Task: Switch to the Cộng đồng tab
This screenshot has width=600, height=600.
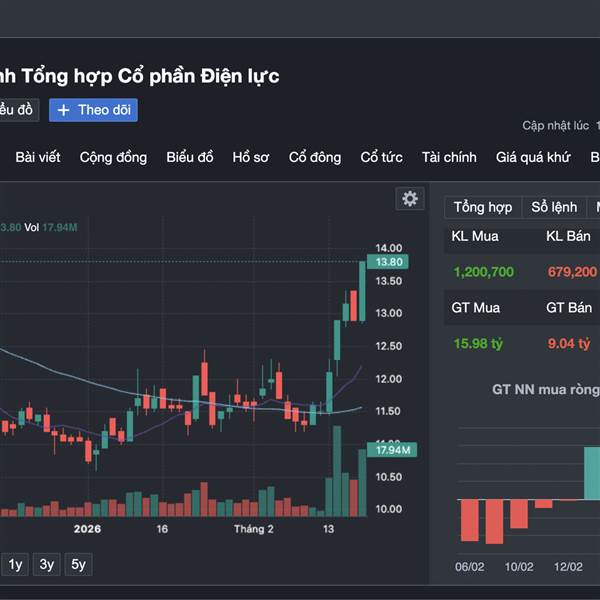Action: pyautogui.click(x=113, y=157)
